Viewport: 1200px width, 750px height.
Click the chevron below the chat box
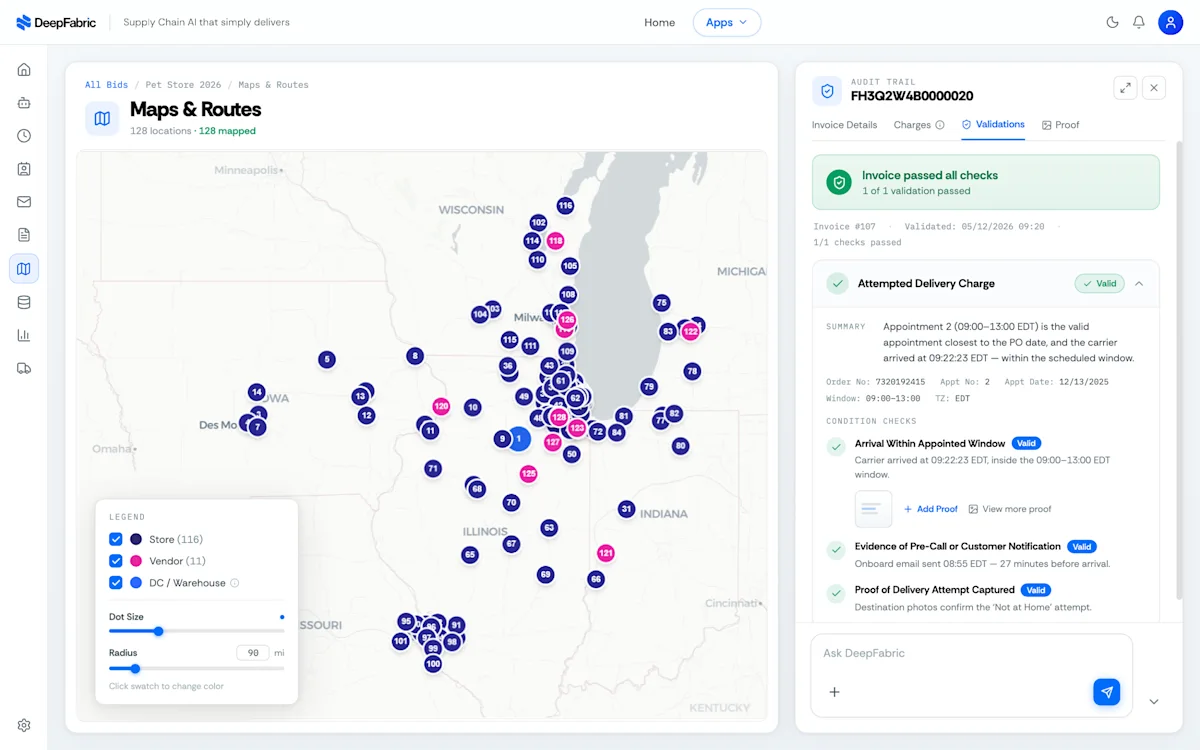click(1154, 702)
